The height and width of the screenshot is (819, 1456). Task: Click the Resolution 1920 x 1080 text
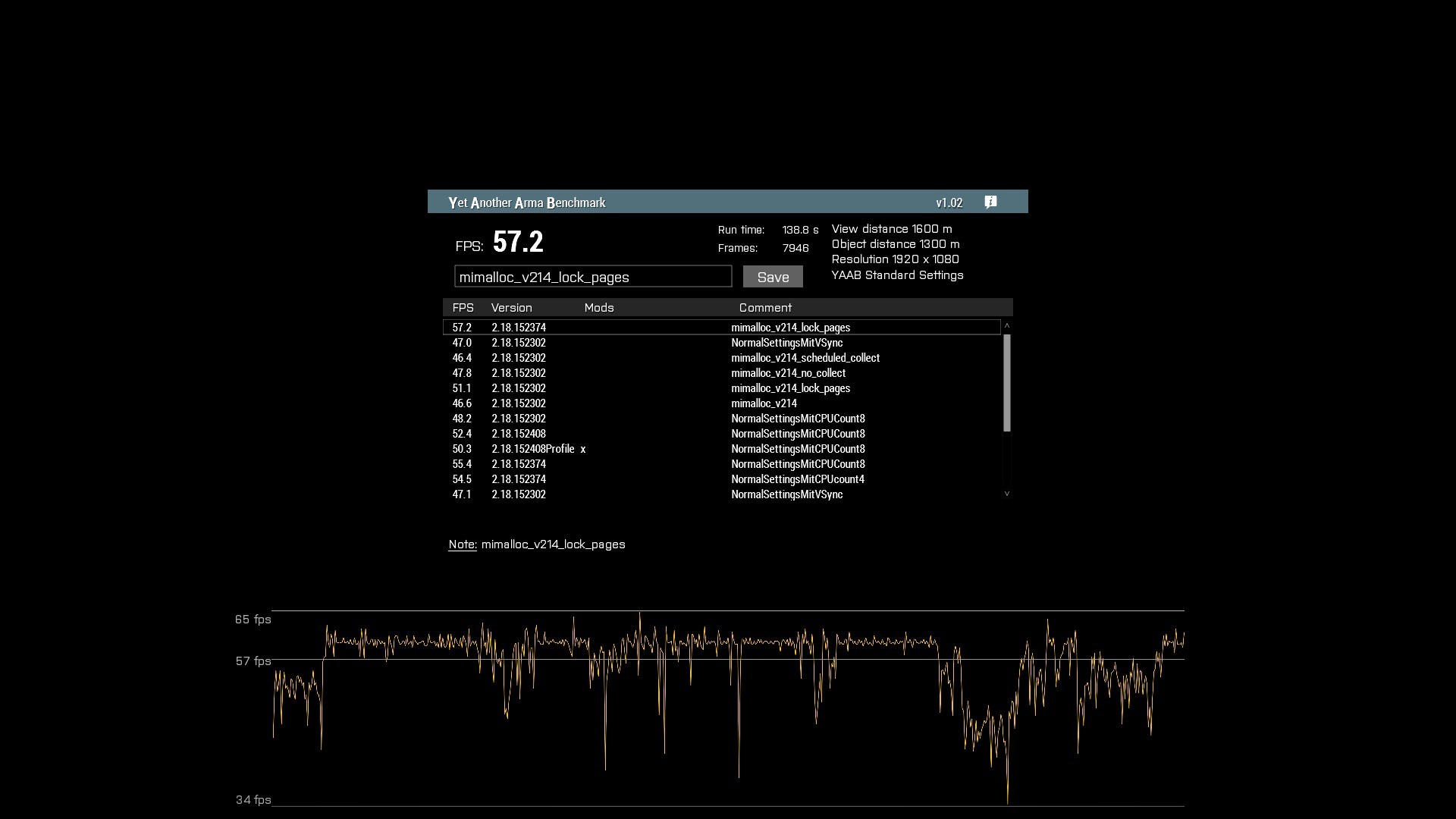(895, 259)
